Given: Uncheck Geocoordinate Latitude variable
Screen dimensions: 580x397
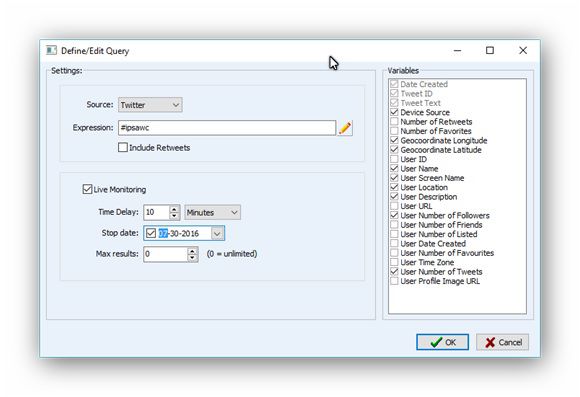Looking at the screenshot, I should point(394,149).
